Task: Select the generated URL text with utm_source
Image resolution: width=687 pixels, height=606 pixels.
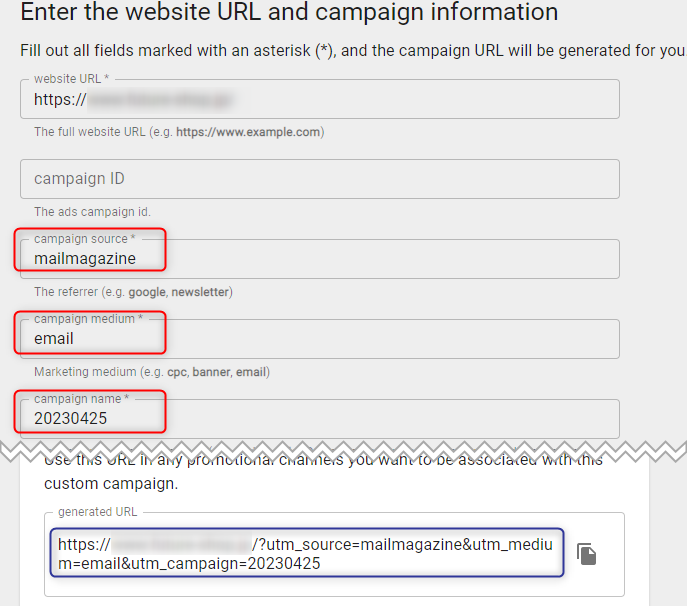Action: click(x=307, y=553)
